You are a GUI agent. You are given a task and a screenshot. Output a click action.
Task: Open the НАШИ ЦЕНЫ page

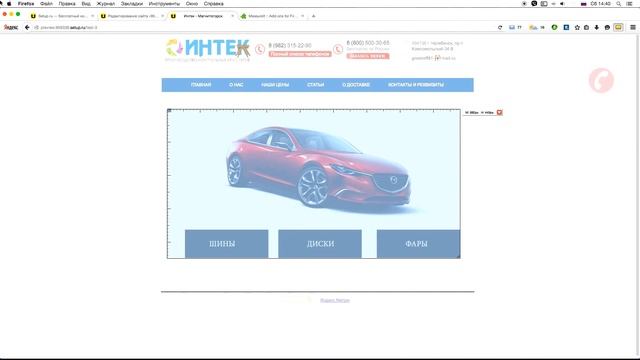(275, 85)
